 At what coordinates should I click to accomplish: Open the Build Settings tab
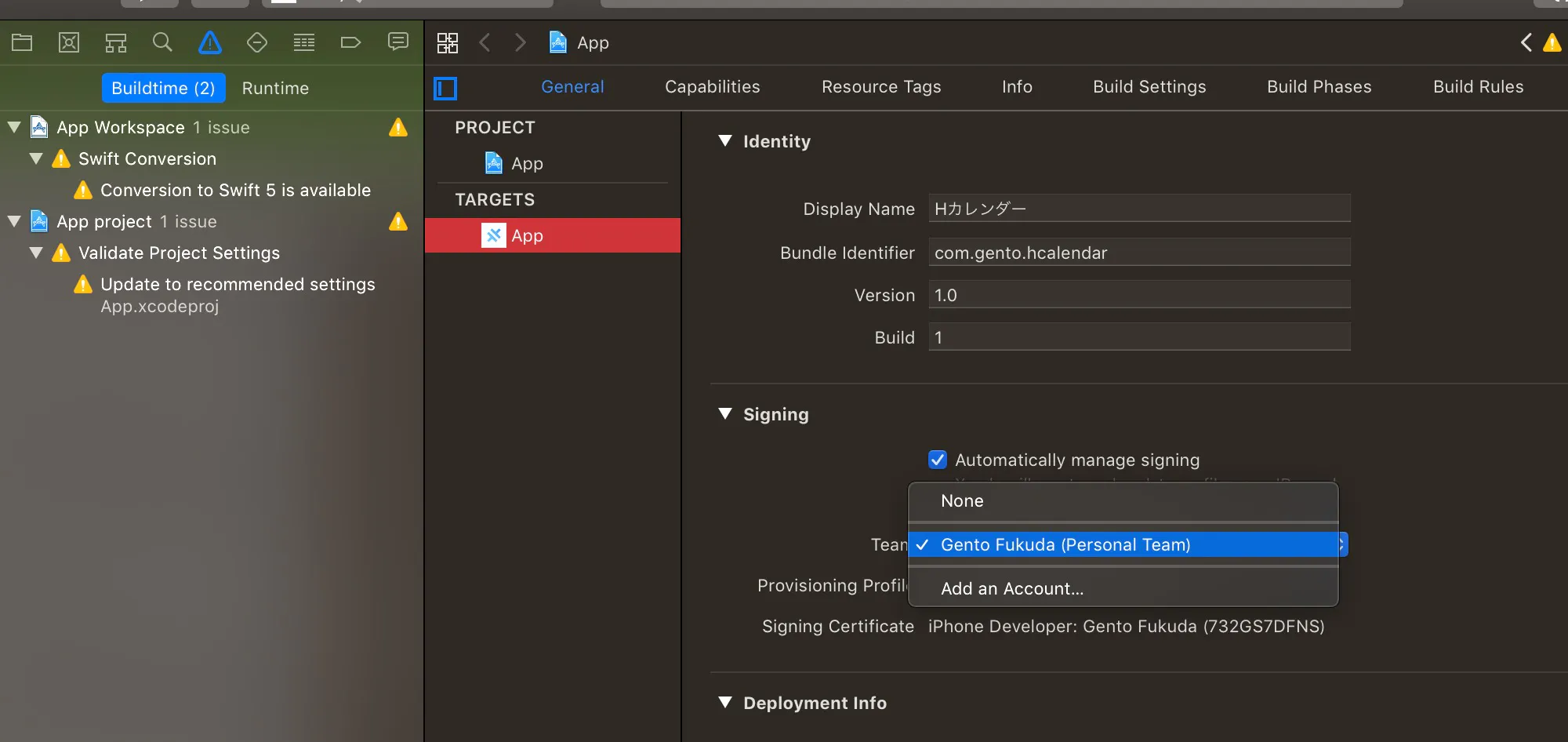[x=1149, y=87]
